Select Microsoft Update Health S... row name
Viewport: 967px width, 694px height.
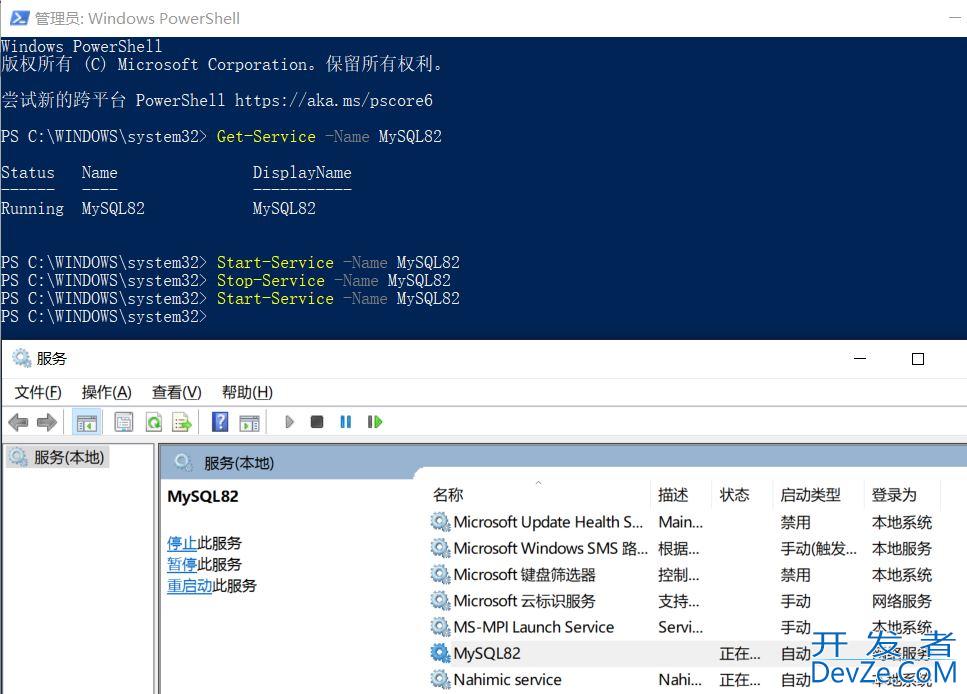548,523
